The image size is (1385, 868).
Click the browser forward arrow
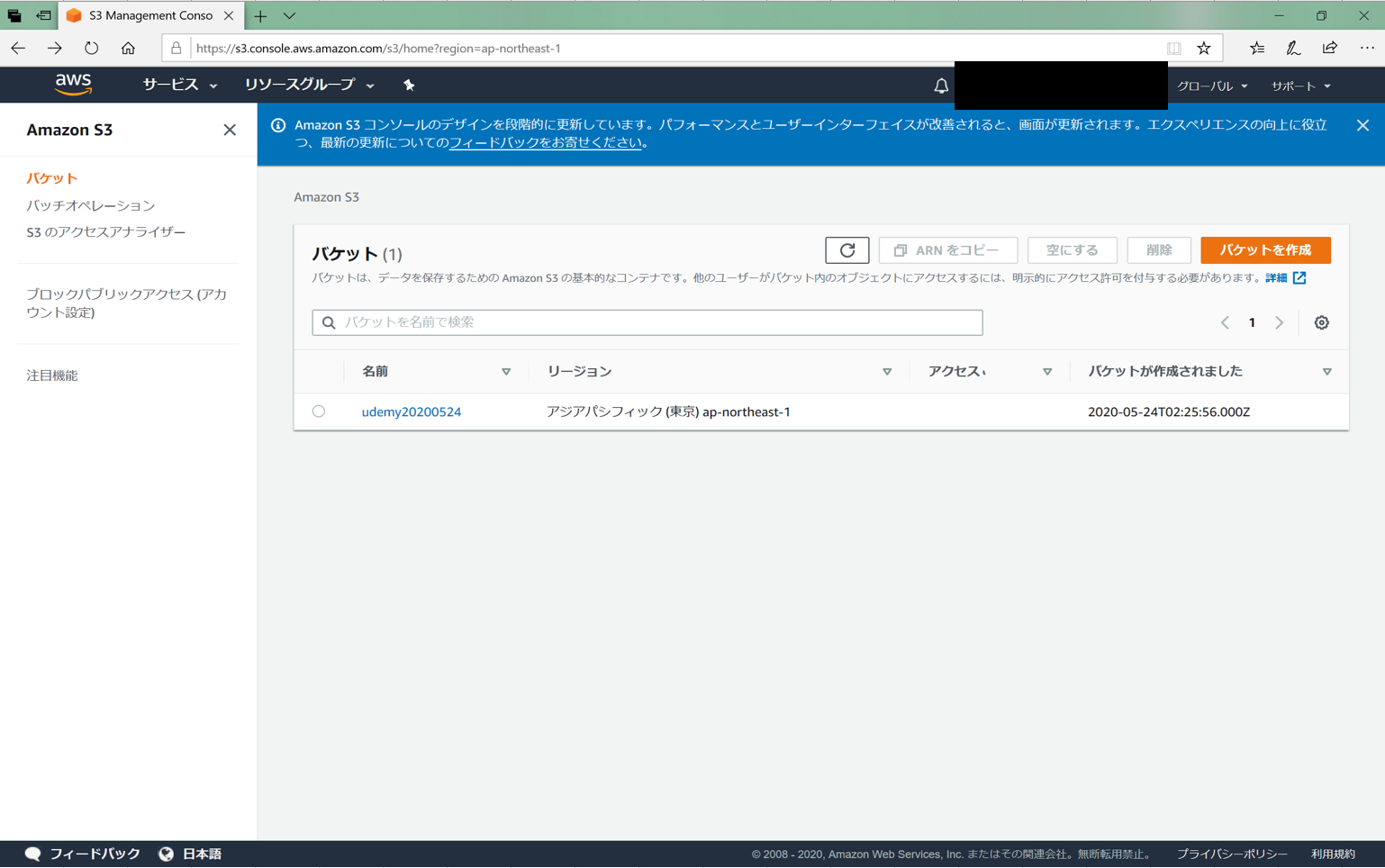(x=55, y=48)
